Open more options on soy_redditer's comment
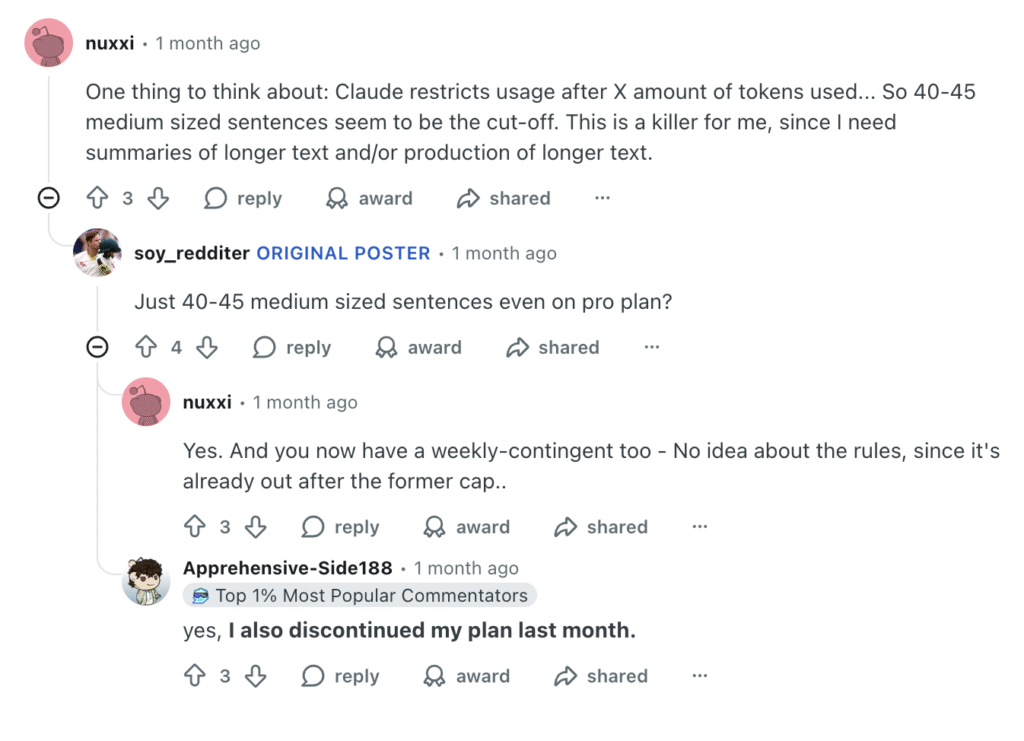The width and height of the screenshot is (1024, 741). (x=651, y=347)
